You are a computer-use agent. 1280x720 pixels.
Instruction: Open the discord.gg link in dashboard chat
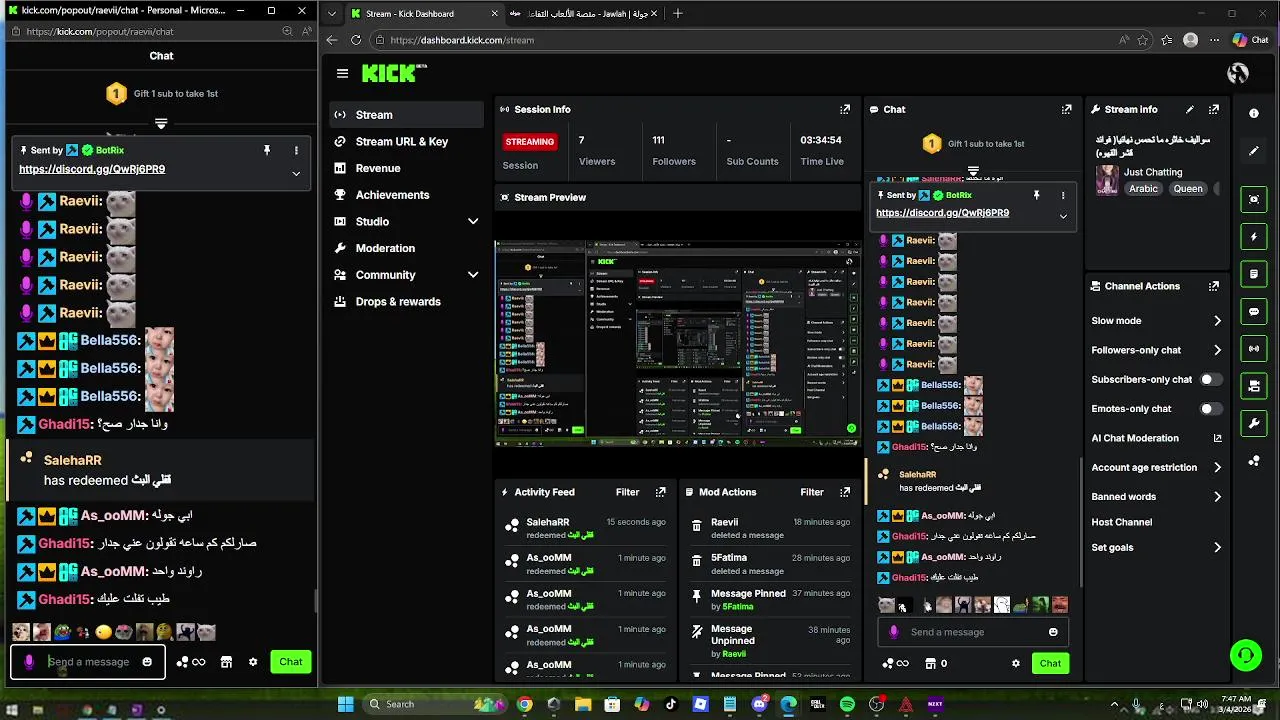click(942, 213)
